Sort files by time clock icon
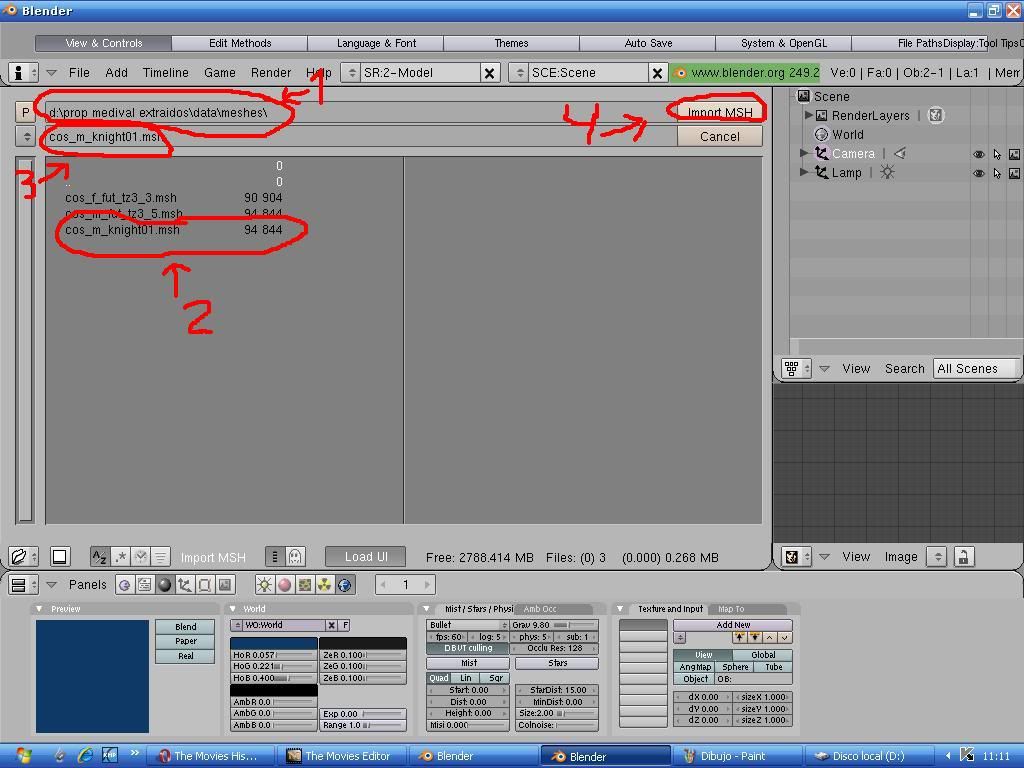 tap(140, 557)
